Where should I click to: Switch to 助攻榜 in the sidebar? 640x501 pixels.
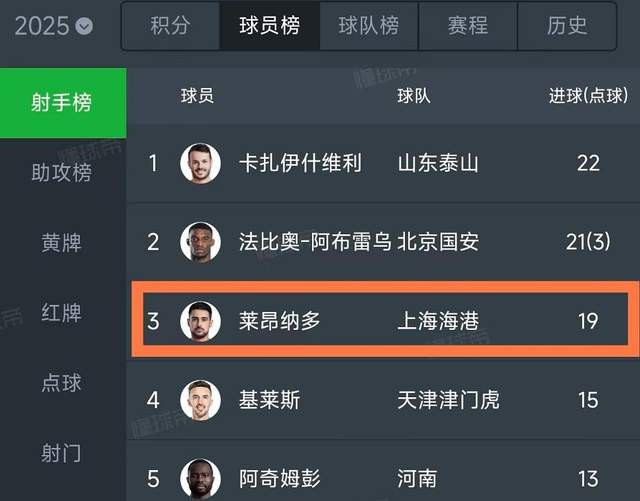click(x=62, y=173)
